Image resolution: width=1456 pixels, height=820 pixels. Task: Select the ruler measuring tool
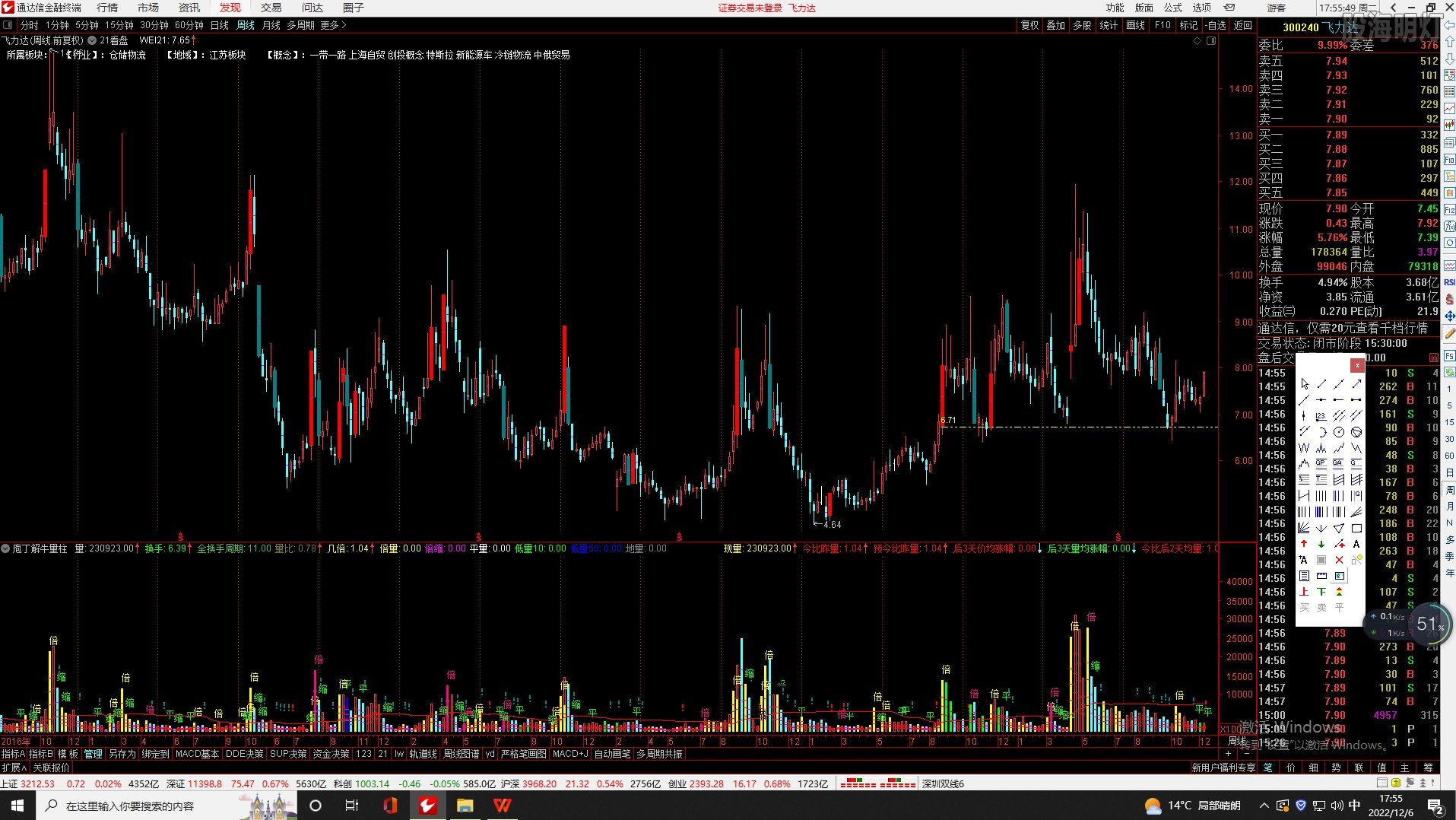[x=1321, y=576]
